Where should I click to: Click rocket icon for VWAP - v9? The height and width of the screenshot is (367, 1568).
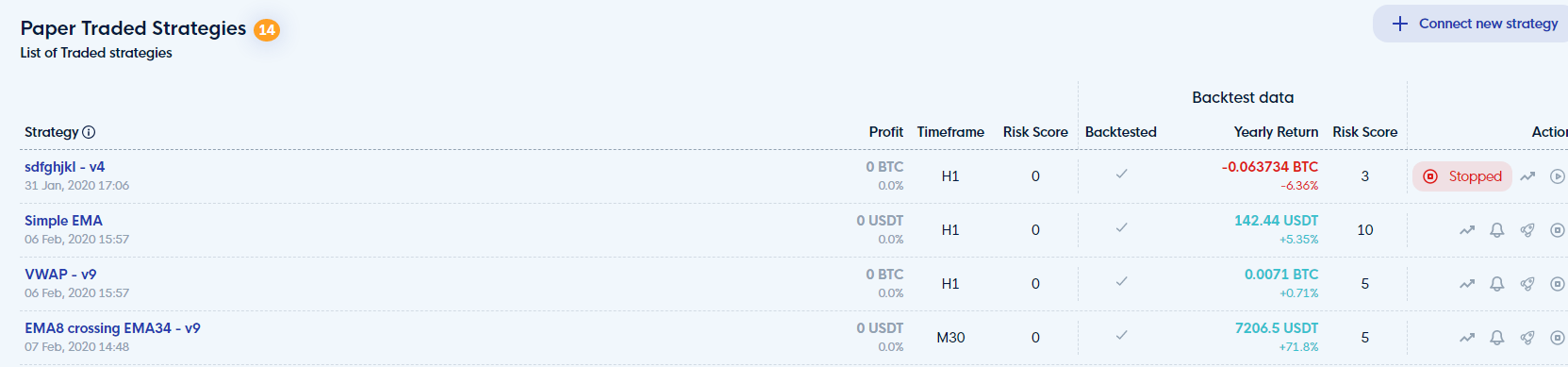click(1527, 284)
